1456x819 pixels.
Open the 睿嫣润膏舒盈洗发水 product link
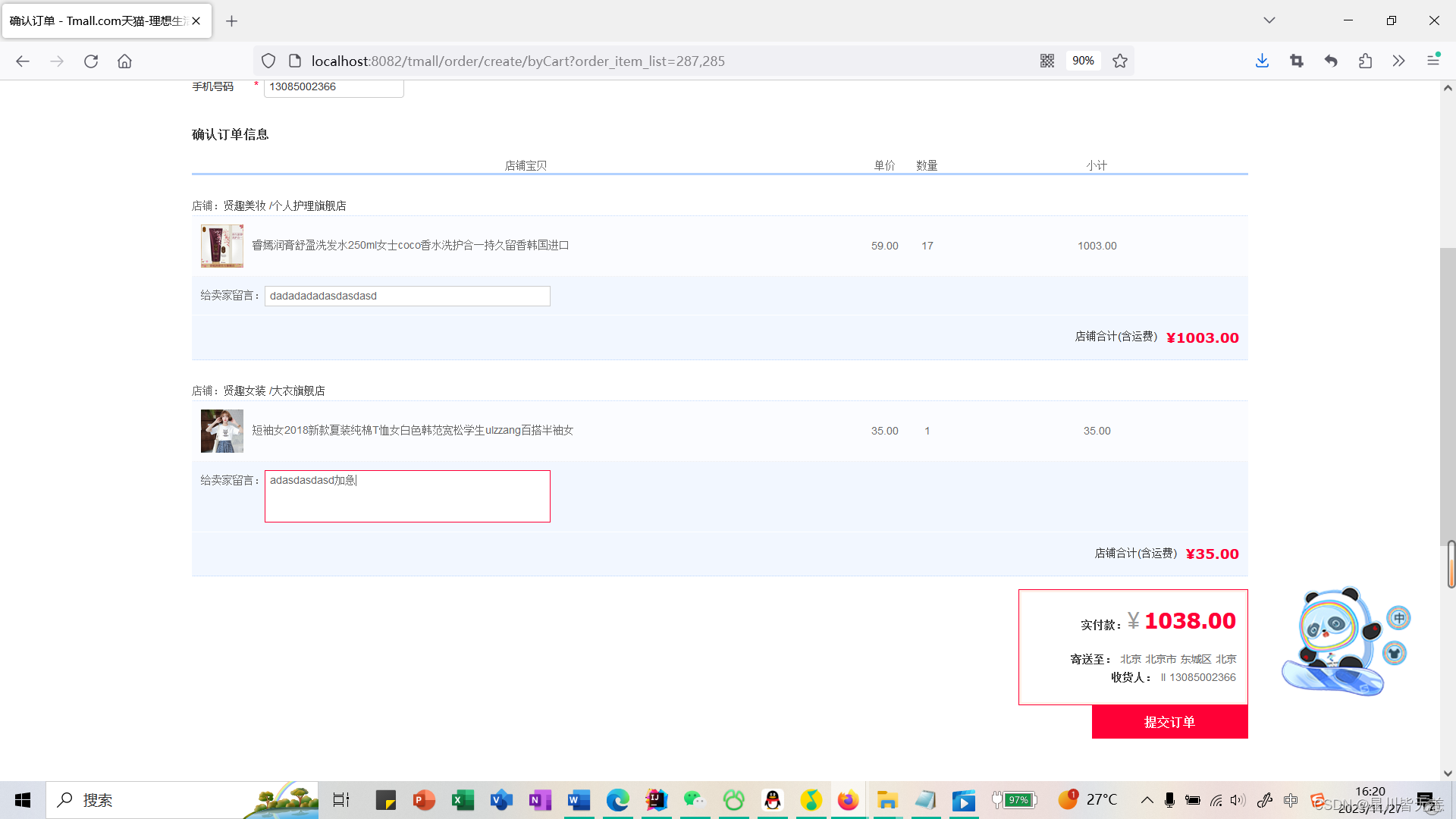tap(410, 246)
